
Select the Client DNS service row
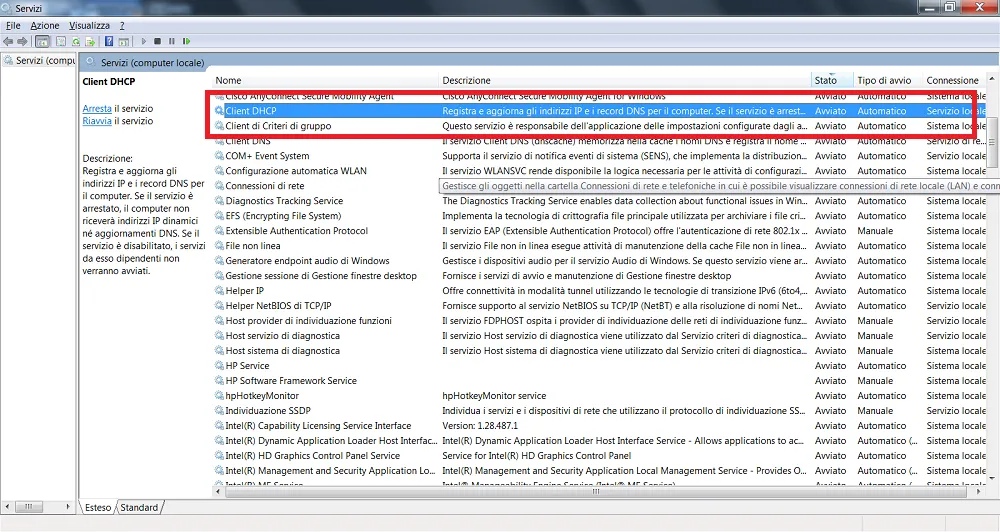tap(599, 141)
